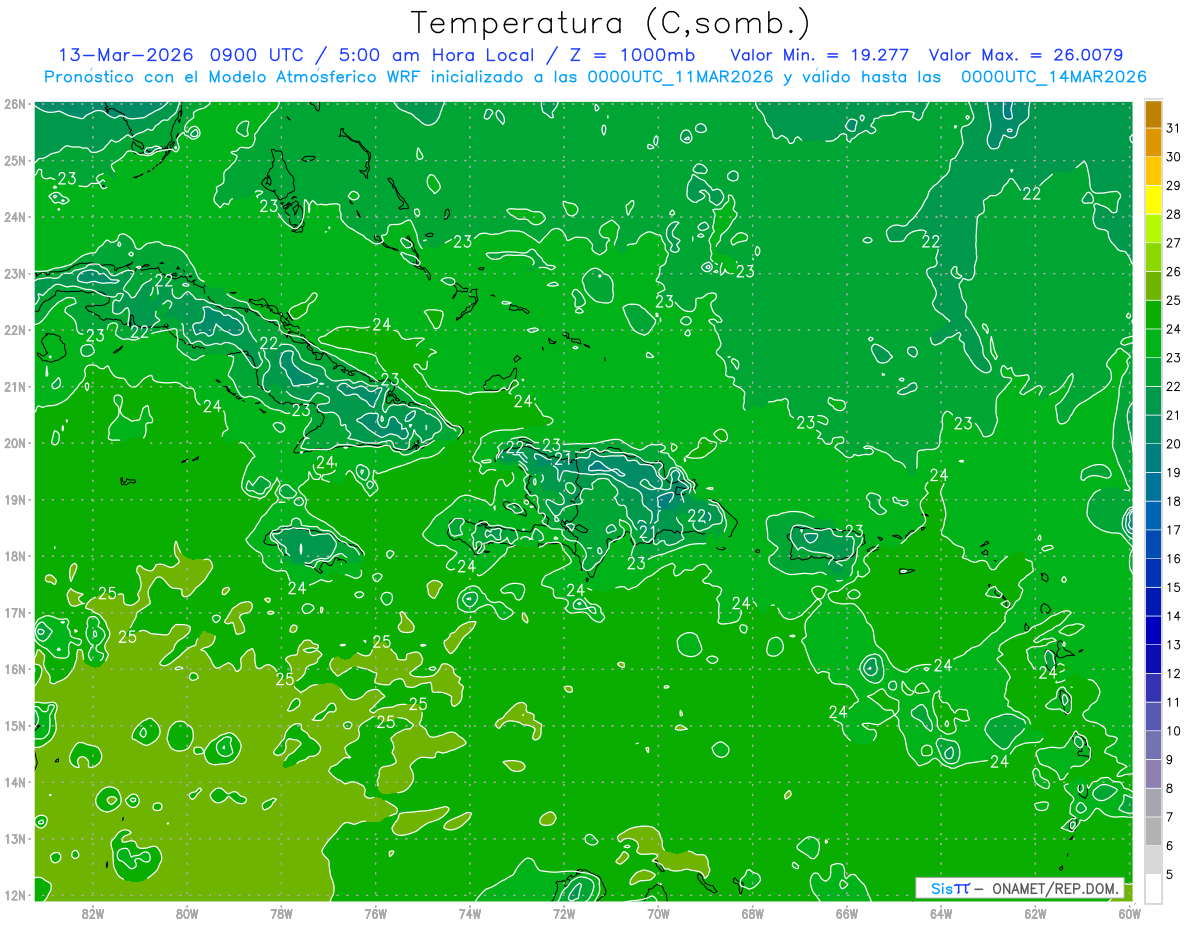Click legend value "12" on the color scale
The image size is (1200, 927).
(x=1173, y=673)
